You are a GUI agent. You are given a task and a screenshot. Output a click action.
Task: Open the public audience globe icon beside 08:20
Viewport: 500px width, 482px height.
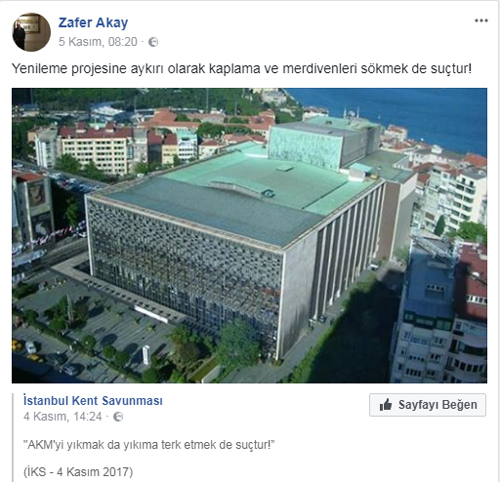pos(153,42)
